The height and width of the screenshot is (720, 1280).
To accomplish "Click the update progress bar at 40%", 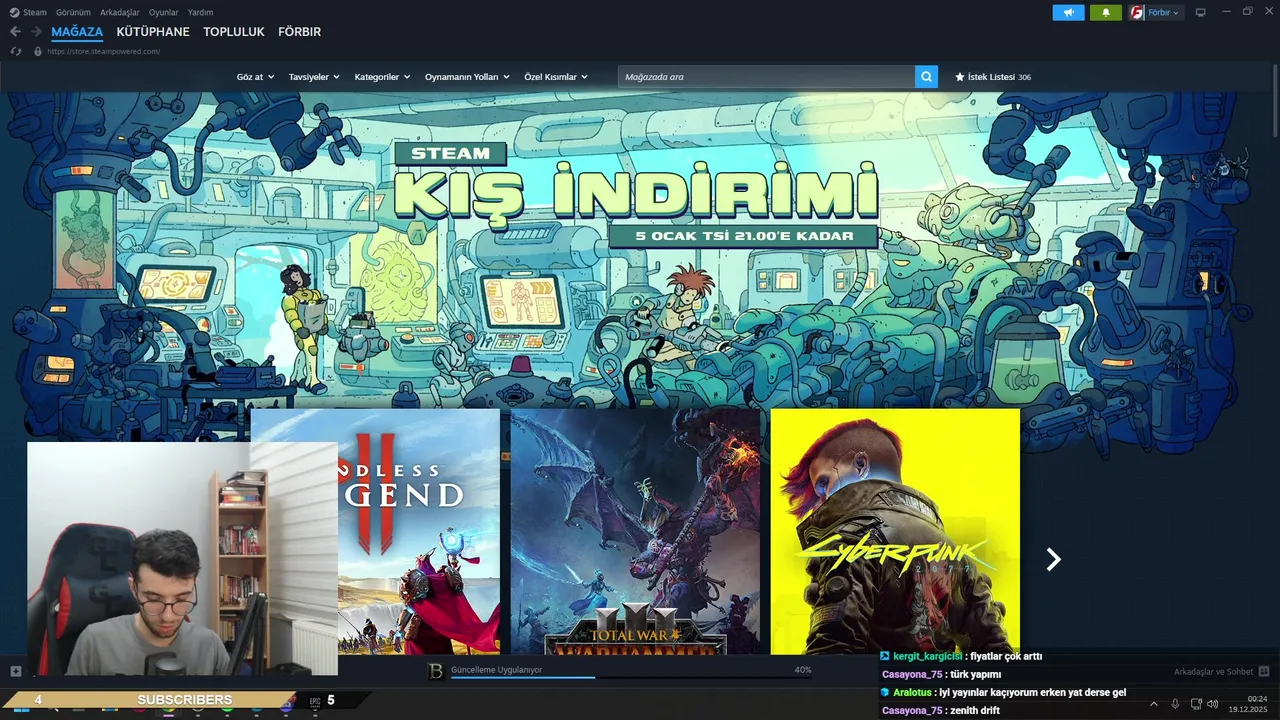I will (631, 678).
